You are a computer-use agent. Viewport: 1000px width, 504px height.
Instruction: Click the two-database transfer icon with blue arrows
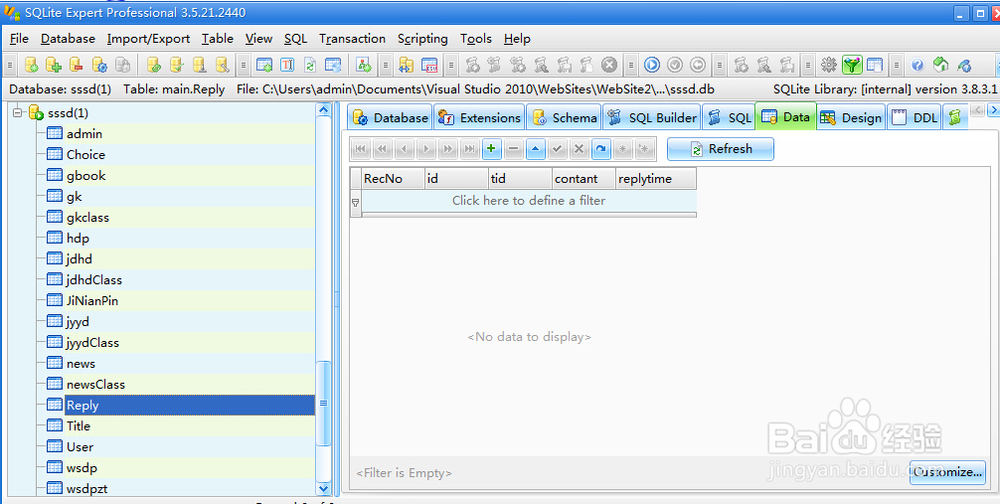406,64
